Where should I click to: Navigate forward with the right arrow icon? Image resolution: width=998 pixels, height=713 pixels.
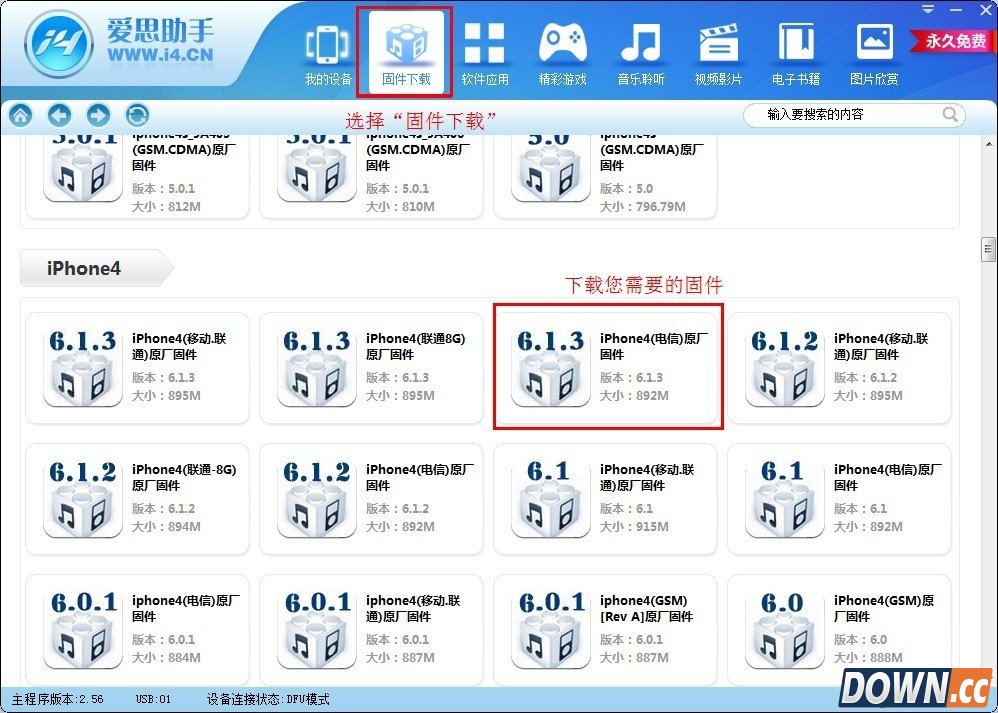point(98,115)
